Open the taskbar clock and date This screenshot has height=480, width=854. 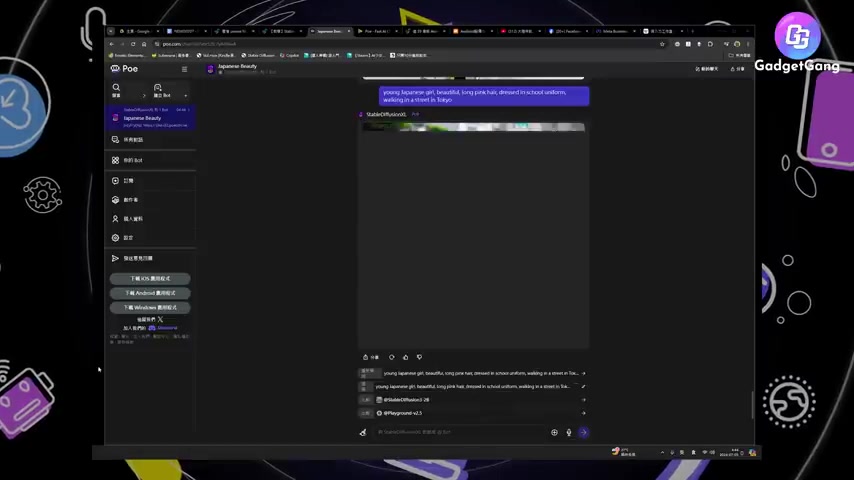point(730,452)
